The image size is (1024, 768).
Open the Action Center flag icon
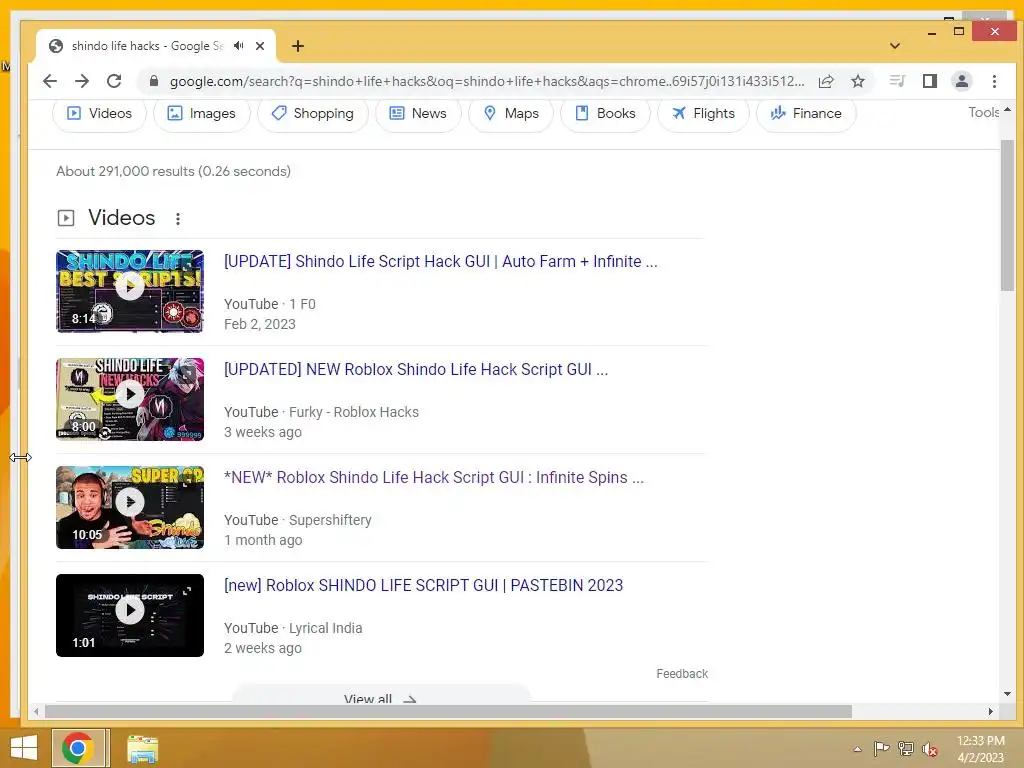[881, 749]
